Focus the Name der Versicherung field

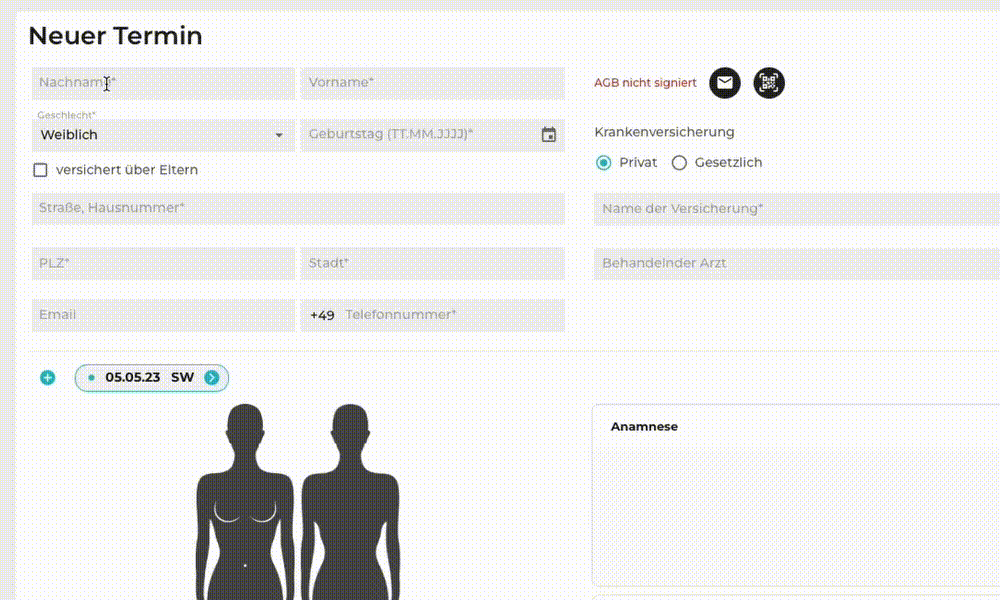click(797, 209)
